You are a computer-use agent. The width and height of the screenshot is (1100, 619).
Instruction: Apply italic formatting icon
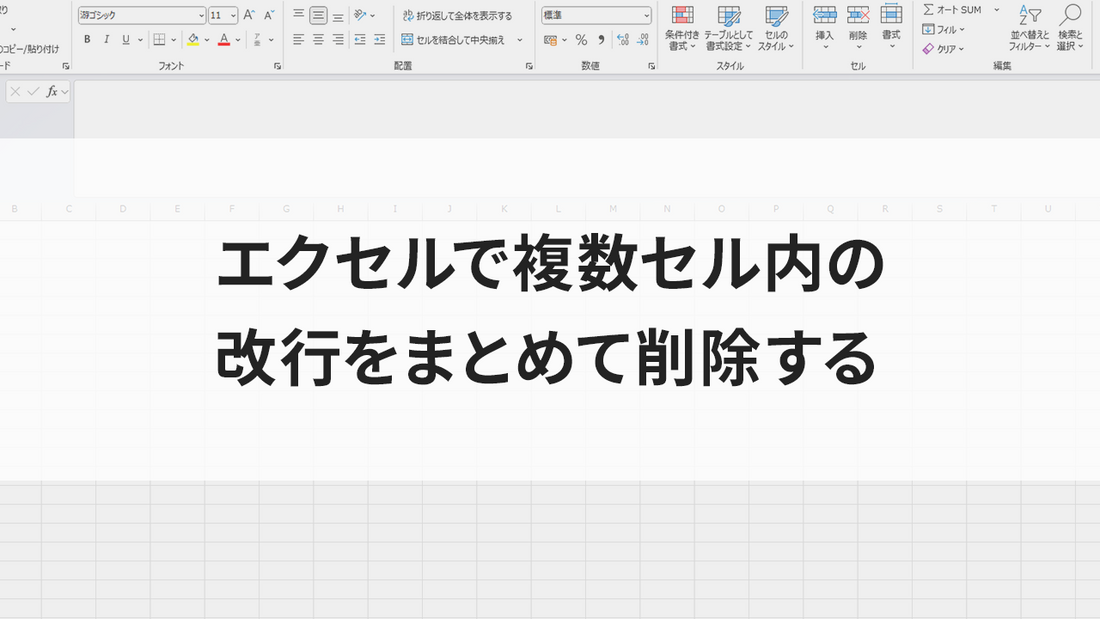coord(106,38)
